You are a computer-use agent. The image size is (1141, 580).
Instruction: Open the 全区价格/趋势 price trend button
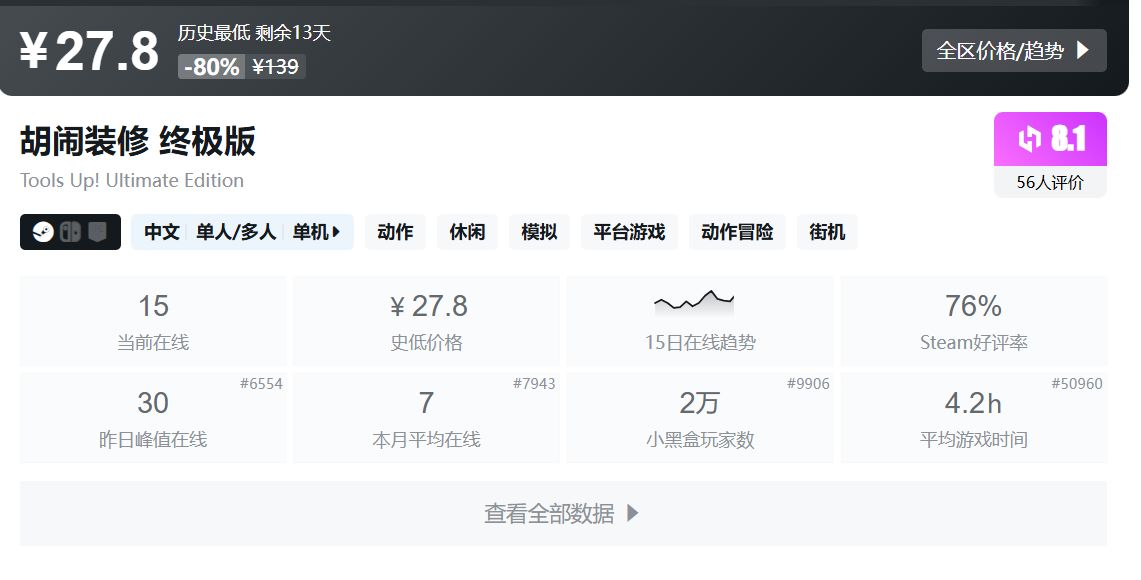[1014, 50]
